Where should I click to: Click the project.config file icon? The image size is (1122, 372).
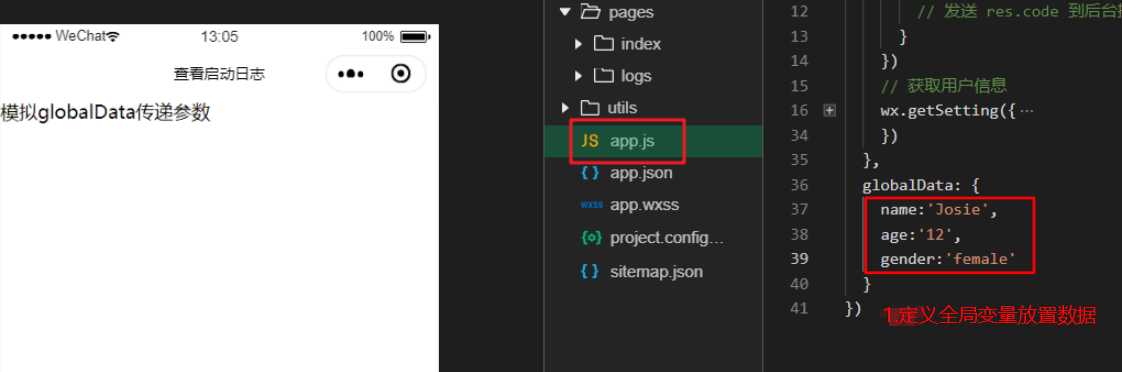[x=592, y=238]
